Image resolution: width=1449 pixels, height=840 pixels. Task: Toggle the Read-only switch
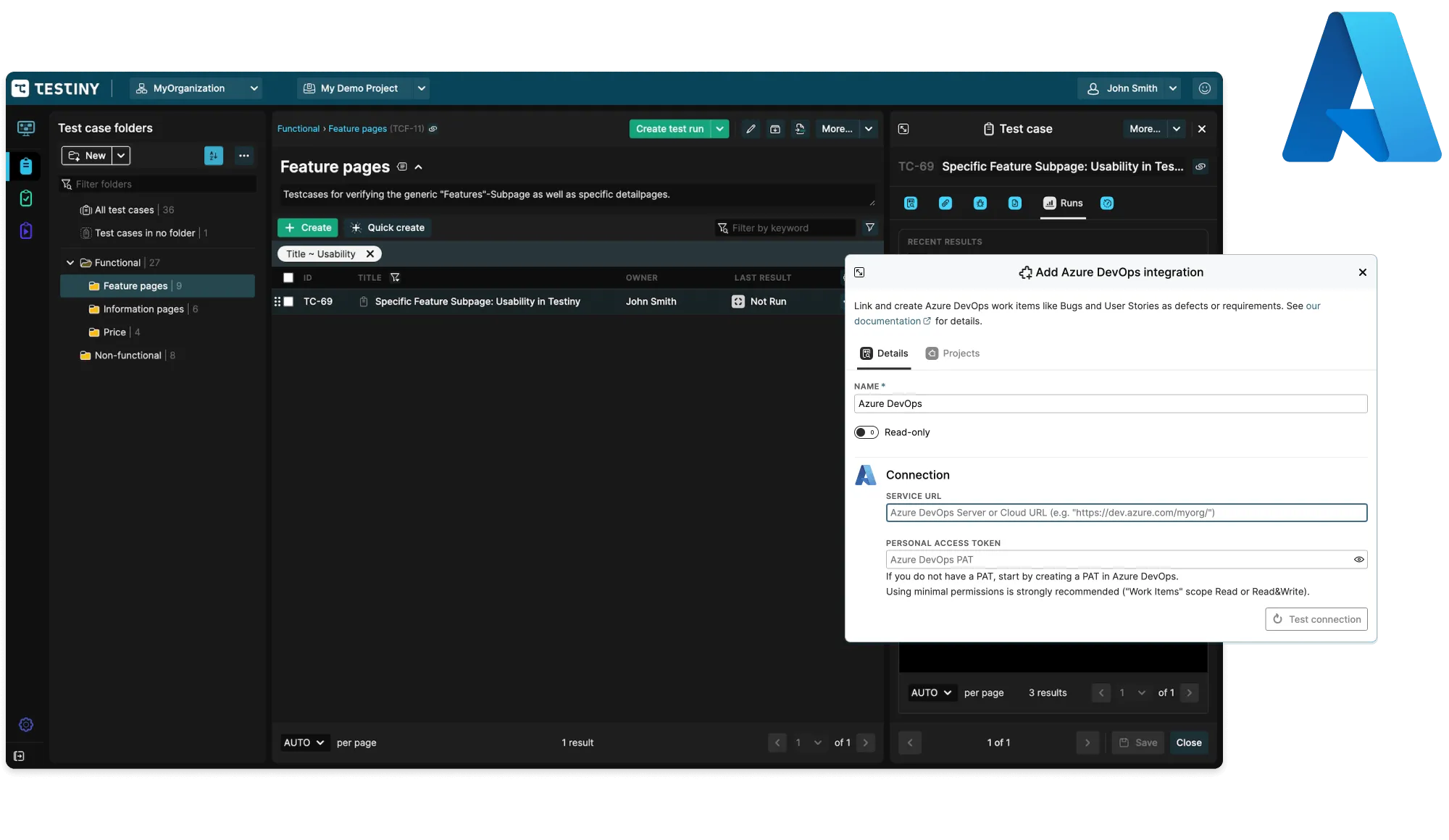coord(866,432)
